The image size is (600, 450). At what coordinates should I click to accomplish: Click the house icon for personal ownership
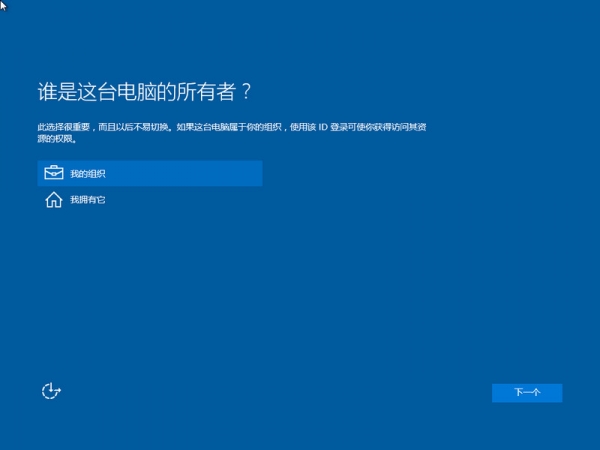tap(54, 199)
